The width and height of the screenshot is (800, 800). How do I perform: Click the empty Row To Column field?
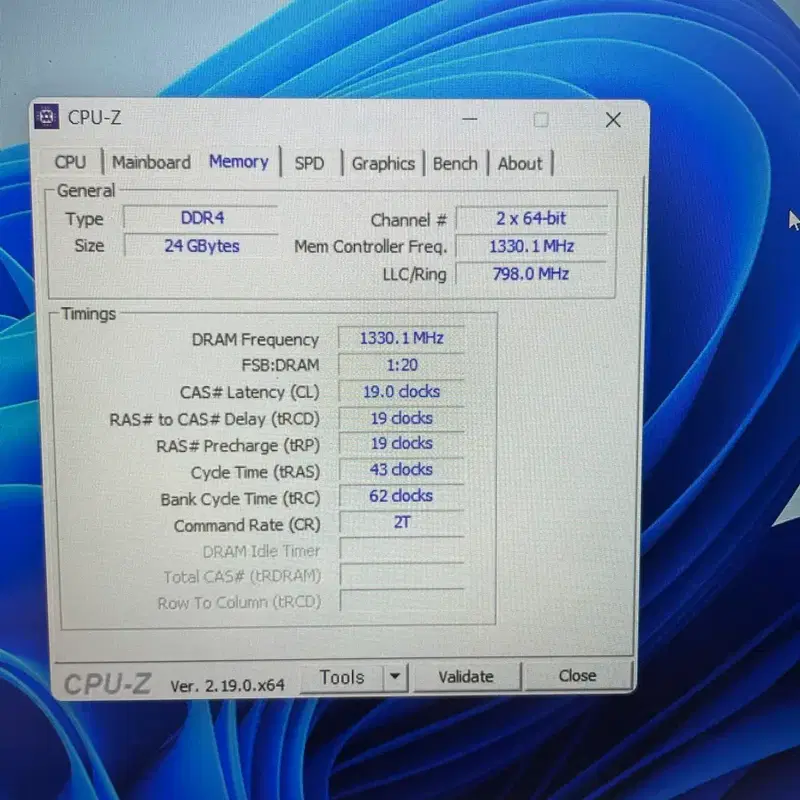[x=402, y=600]
